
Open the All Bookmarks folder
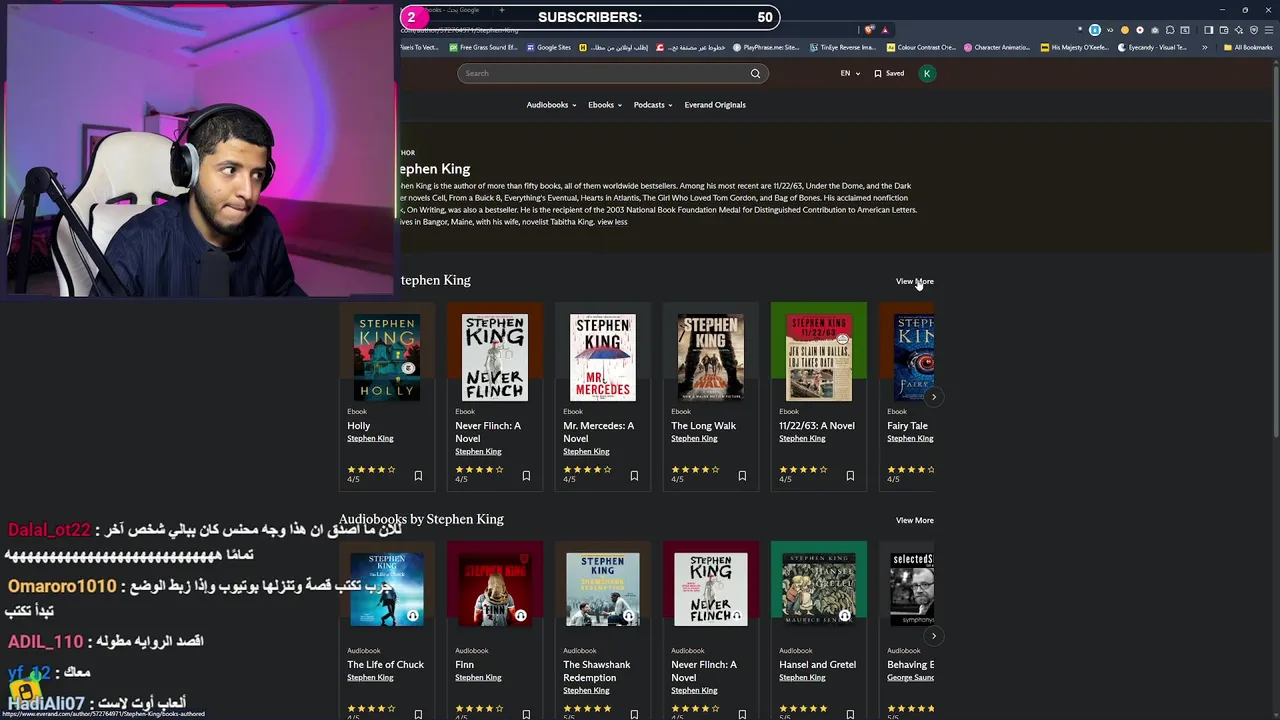[x=1248, y=47]
